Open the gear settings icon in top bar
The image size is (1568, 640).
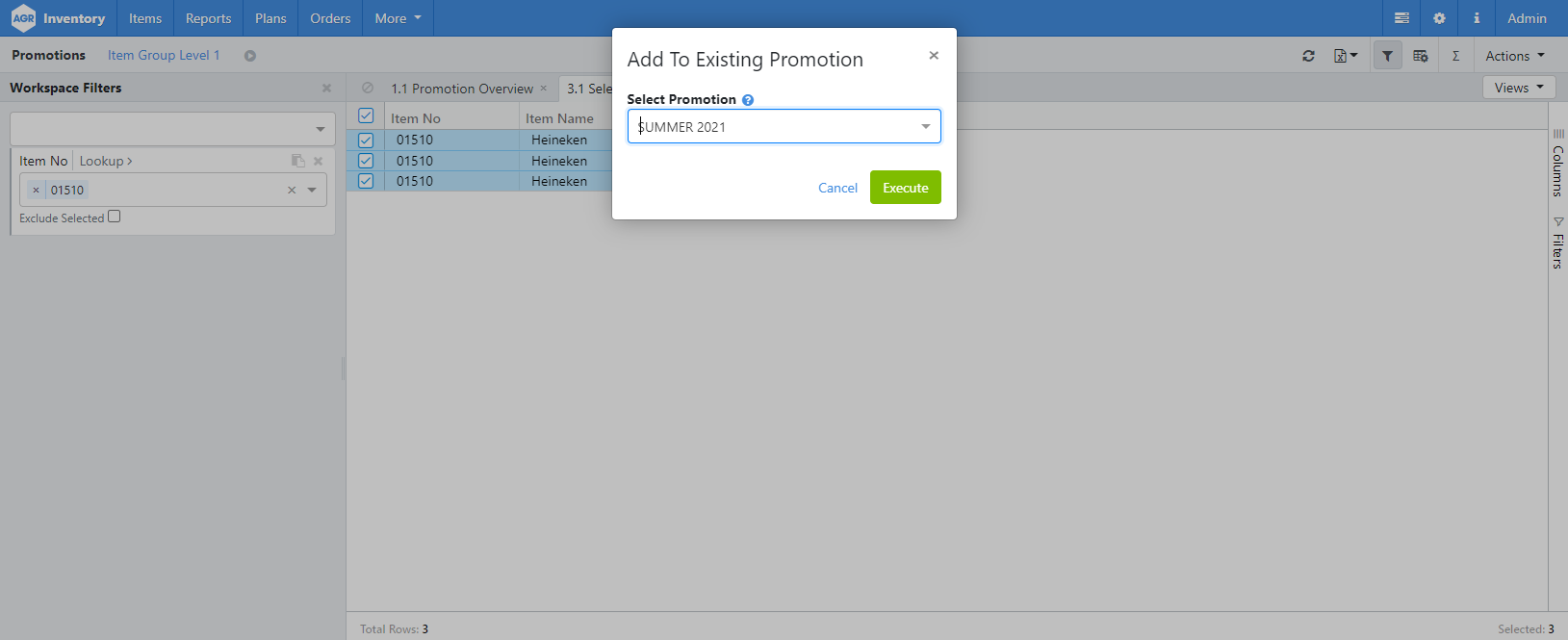tap(1439, 17)
